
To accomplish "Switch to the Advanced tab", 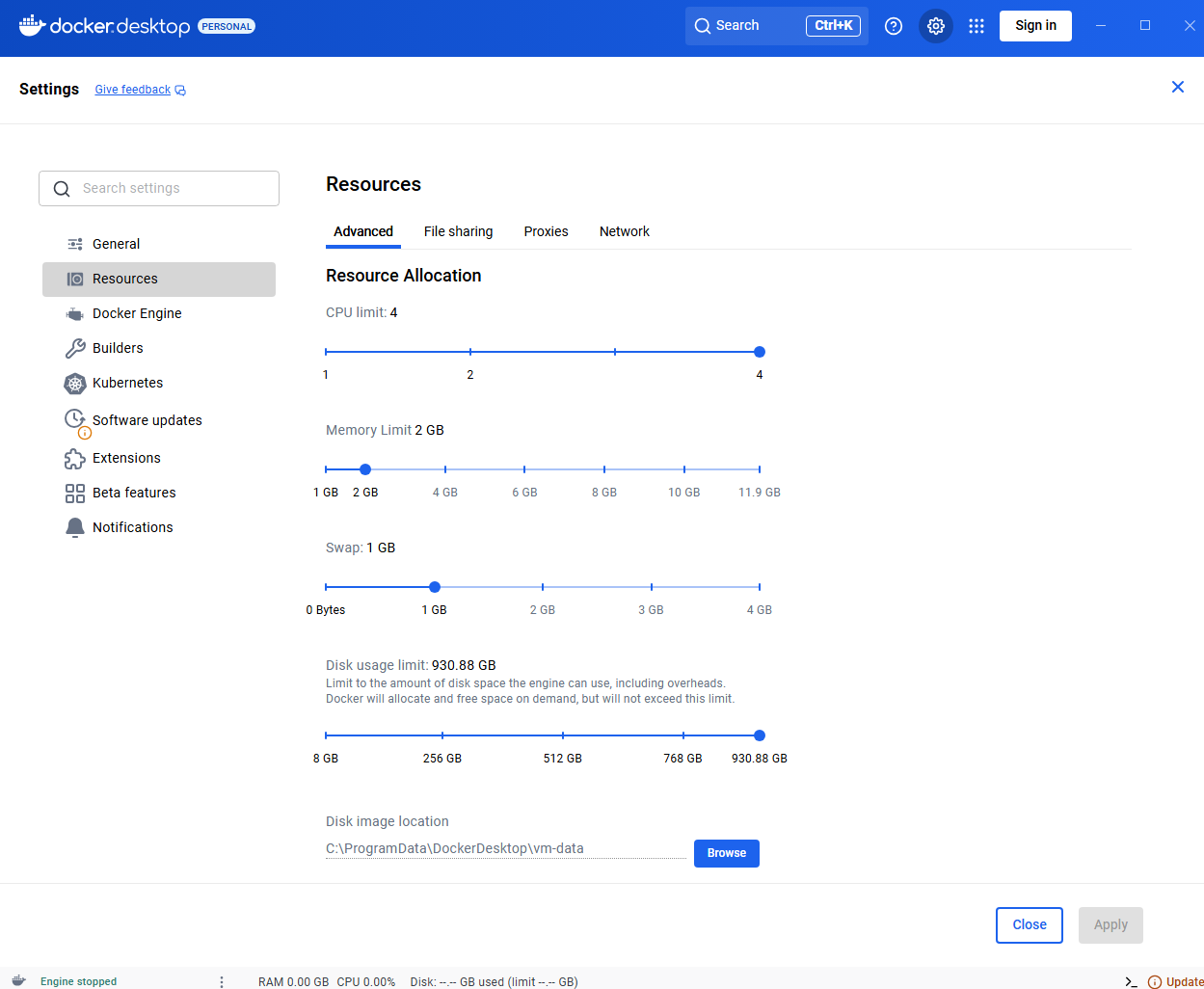I will 363,231.
